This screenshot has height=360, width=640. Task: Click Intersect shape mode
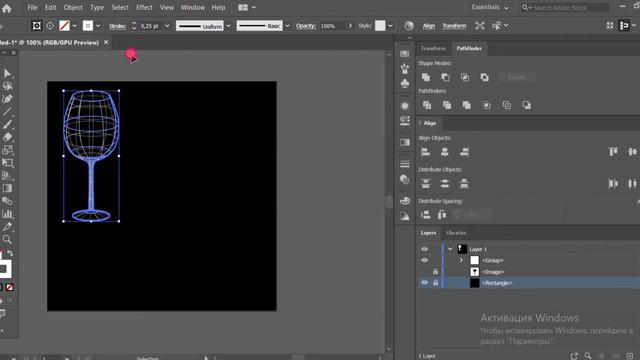(465, 77)
